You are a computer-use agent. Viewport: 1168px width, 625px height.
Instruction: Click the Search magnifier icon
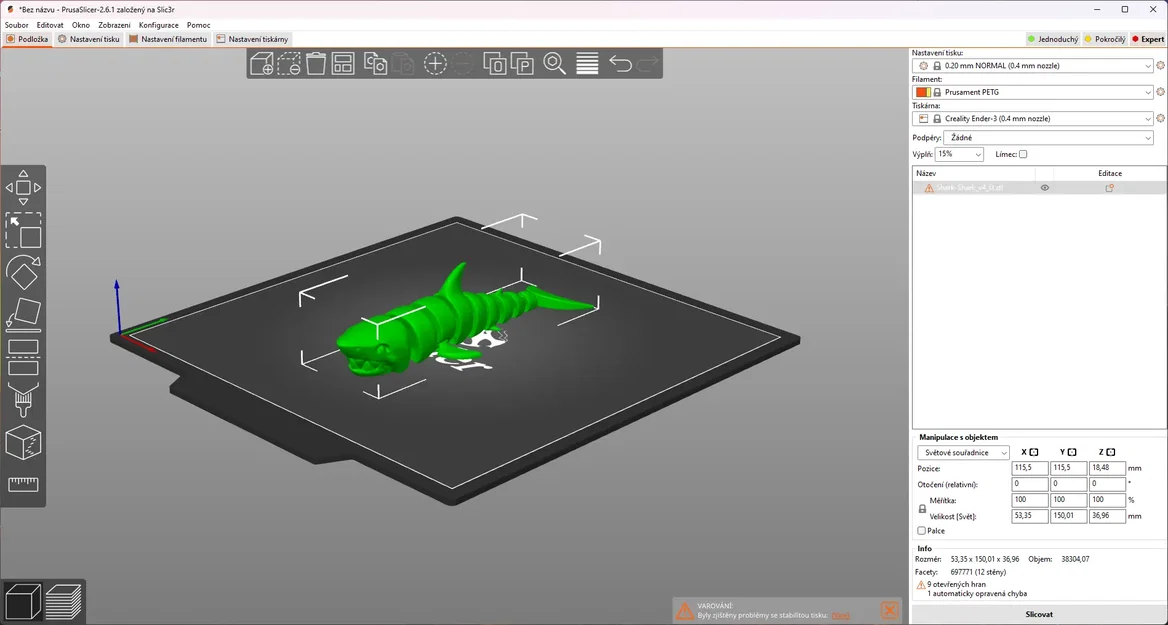point(554,64)
